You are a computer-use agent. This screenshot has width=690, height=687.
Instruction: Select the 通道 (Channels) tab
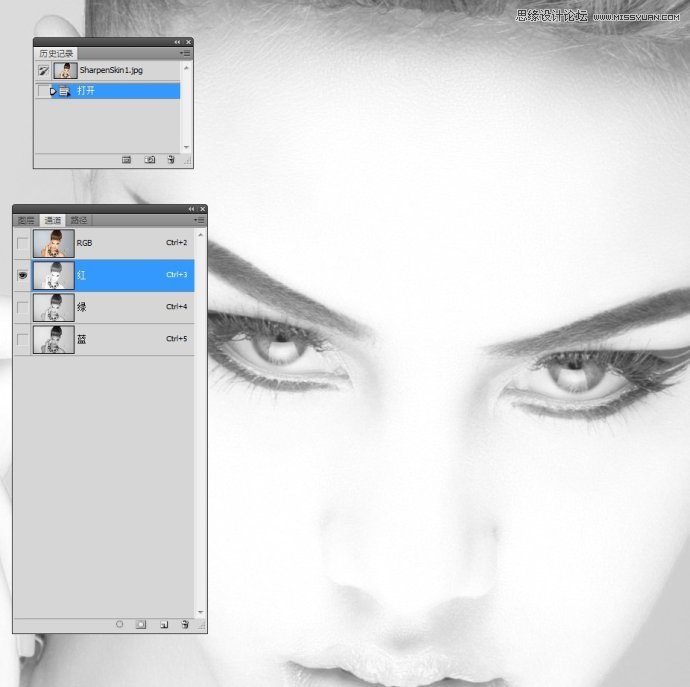tap(52, 220)
